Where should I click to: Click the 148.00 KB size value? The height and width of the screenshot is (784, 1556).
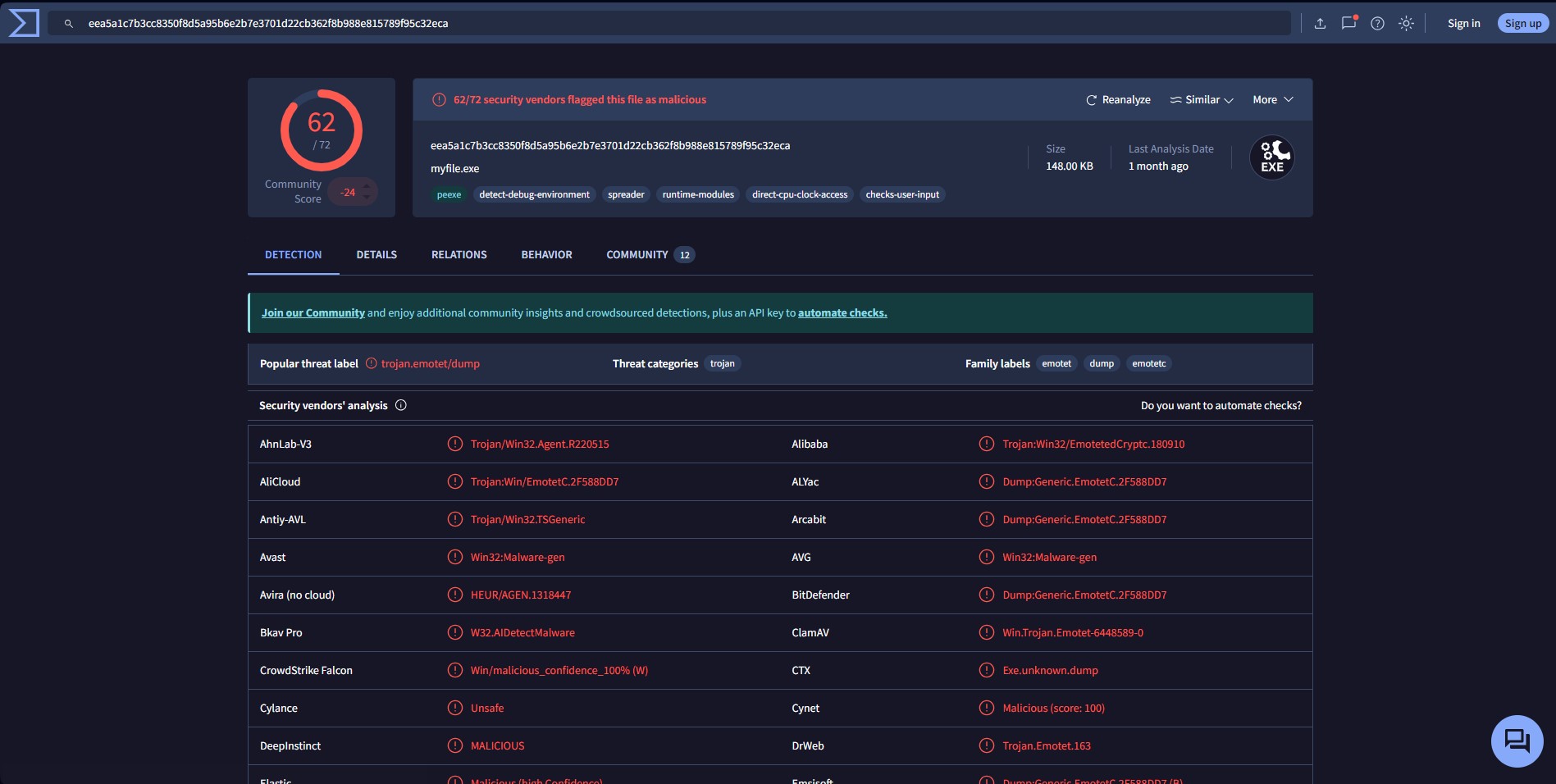pos(1070,166)
